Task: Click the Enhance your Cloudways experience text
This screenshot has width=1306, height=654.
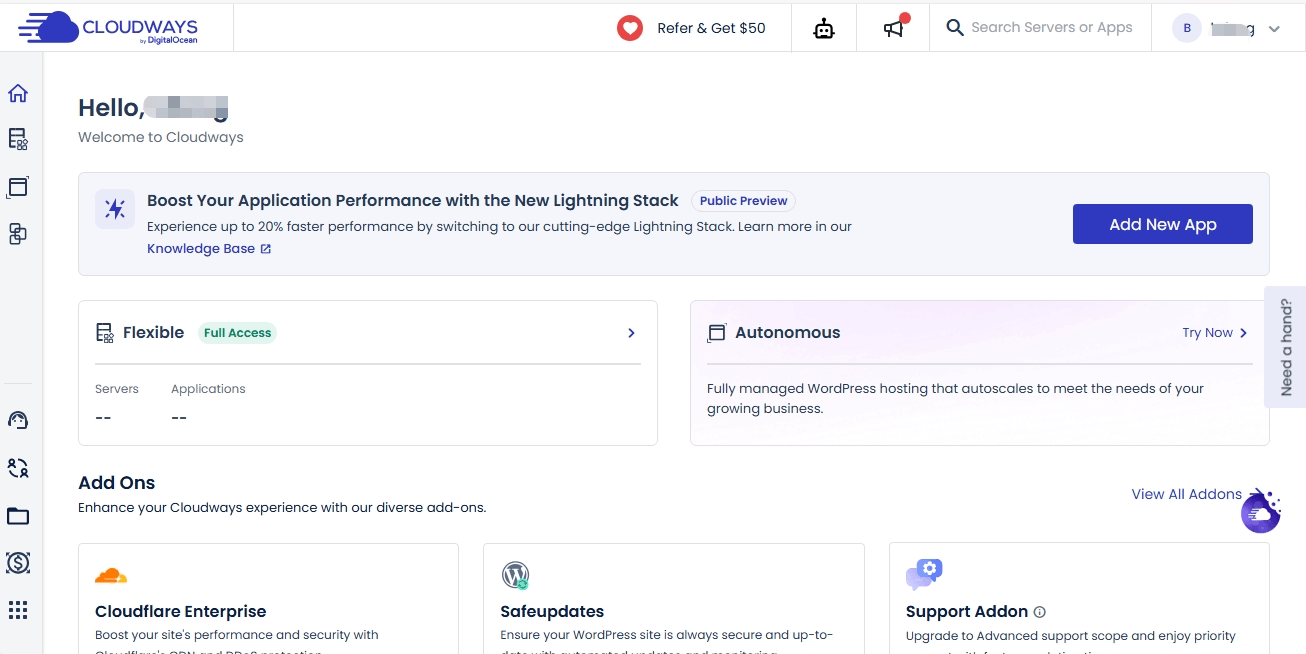Action: coord(282,508)
